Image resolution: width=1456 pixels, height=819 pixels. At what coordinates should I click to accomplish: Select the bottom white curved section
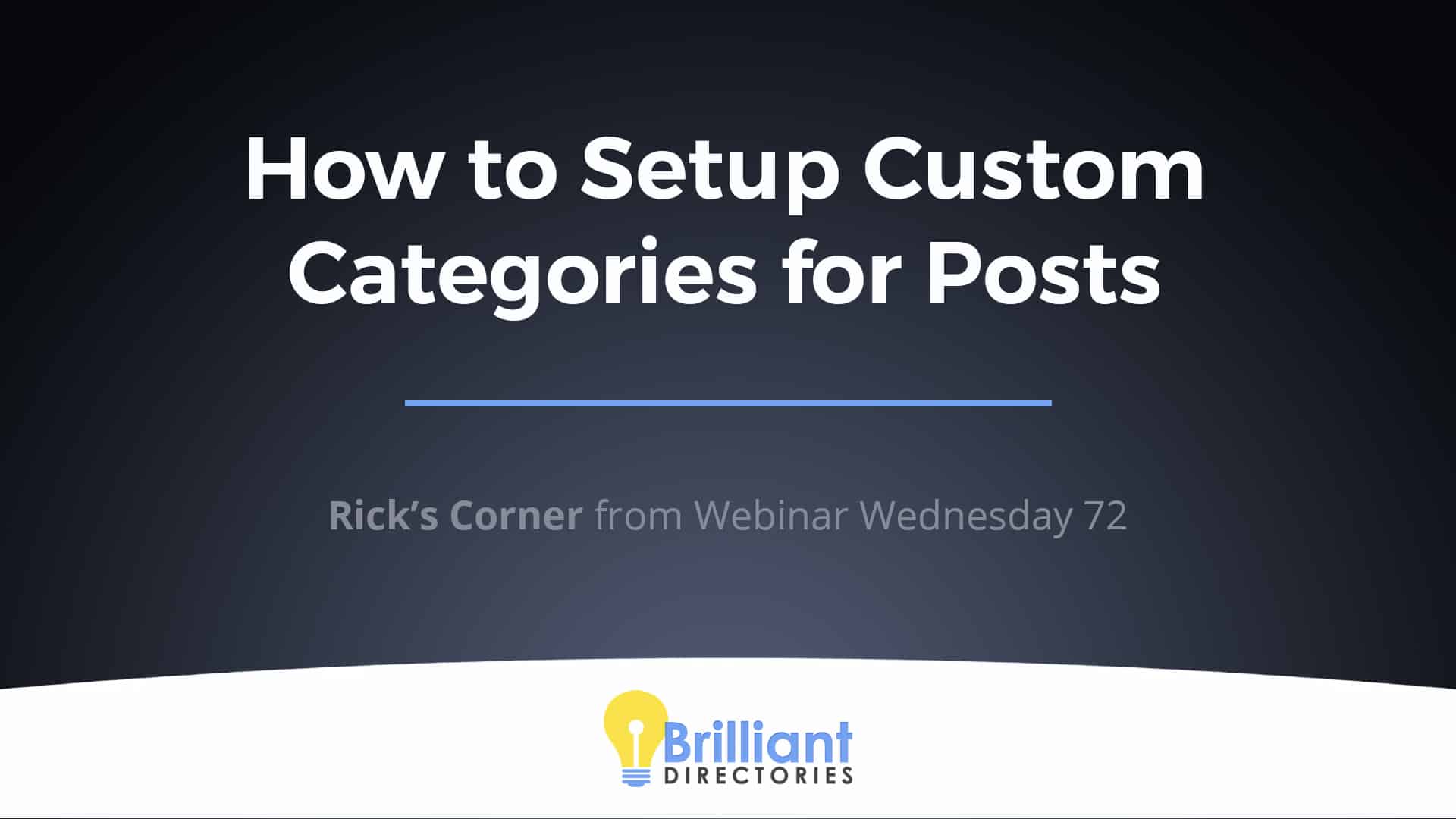tap(728, 760)
